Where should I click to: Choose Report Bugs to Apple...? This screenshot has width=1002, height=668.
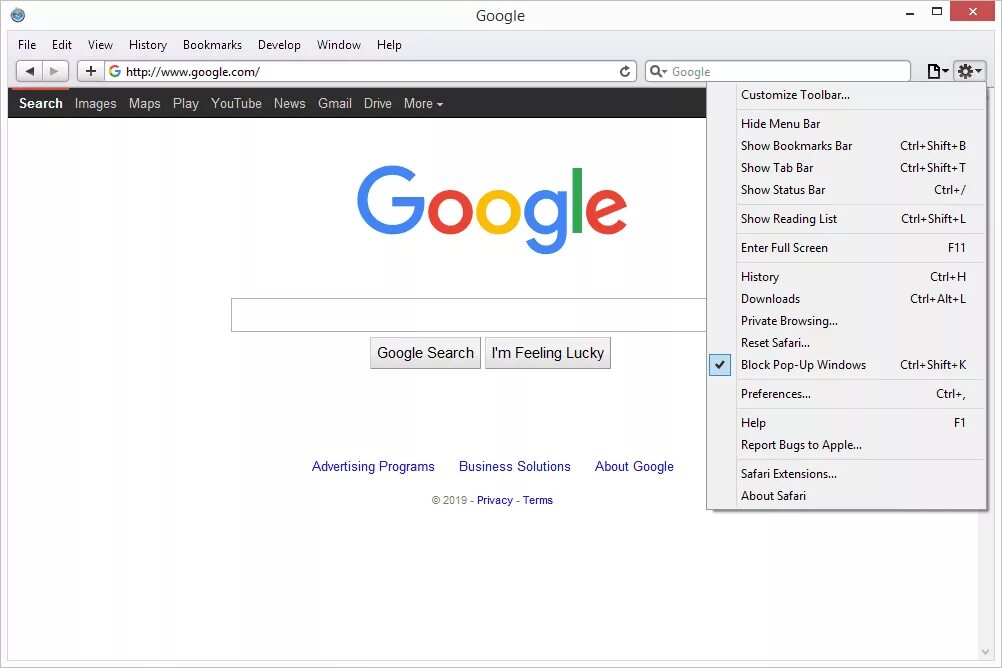tap(847, 445)
